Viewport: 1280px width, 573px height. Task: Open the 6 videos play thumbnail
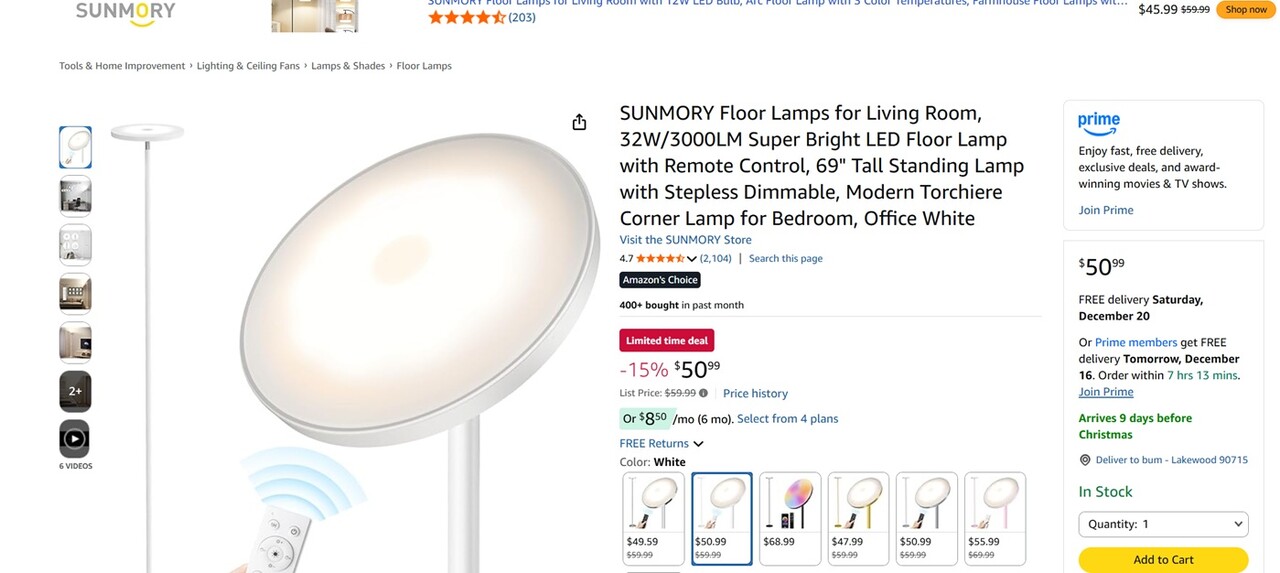tap(75, 439)
